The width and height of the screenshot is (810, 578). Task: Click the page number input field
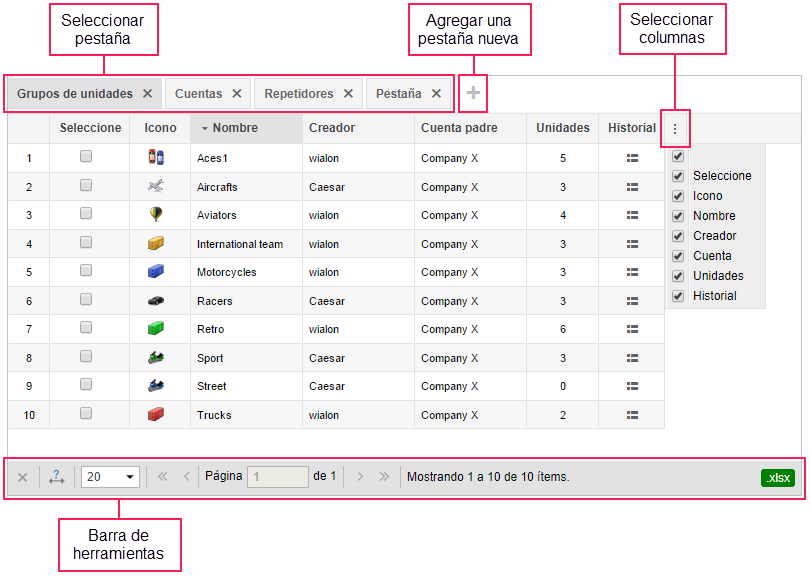[x=278, y=477]
